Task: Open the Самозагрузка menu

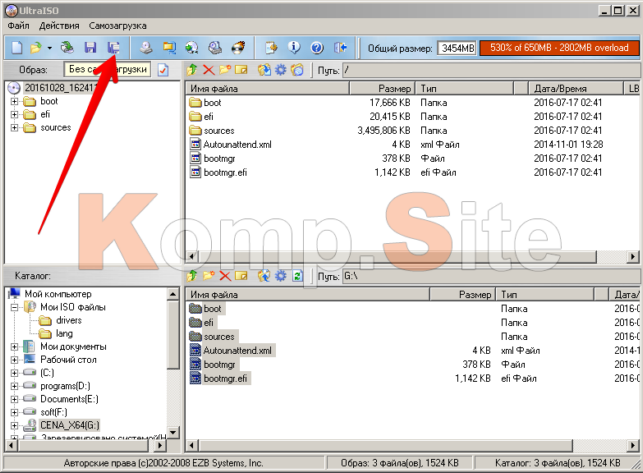Action: [x=117, y=26]
